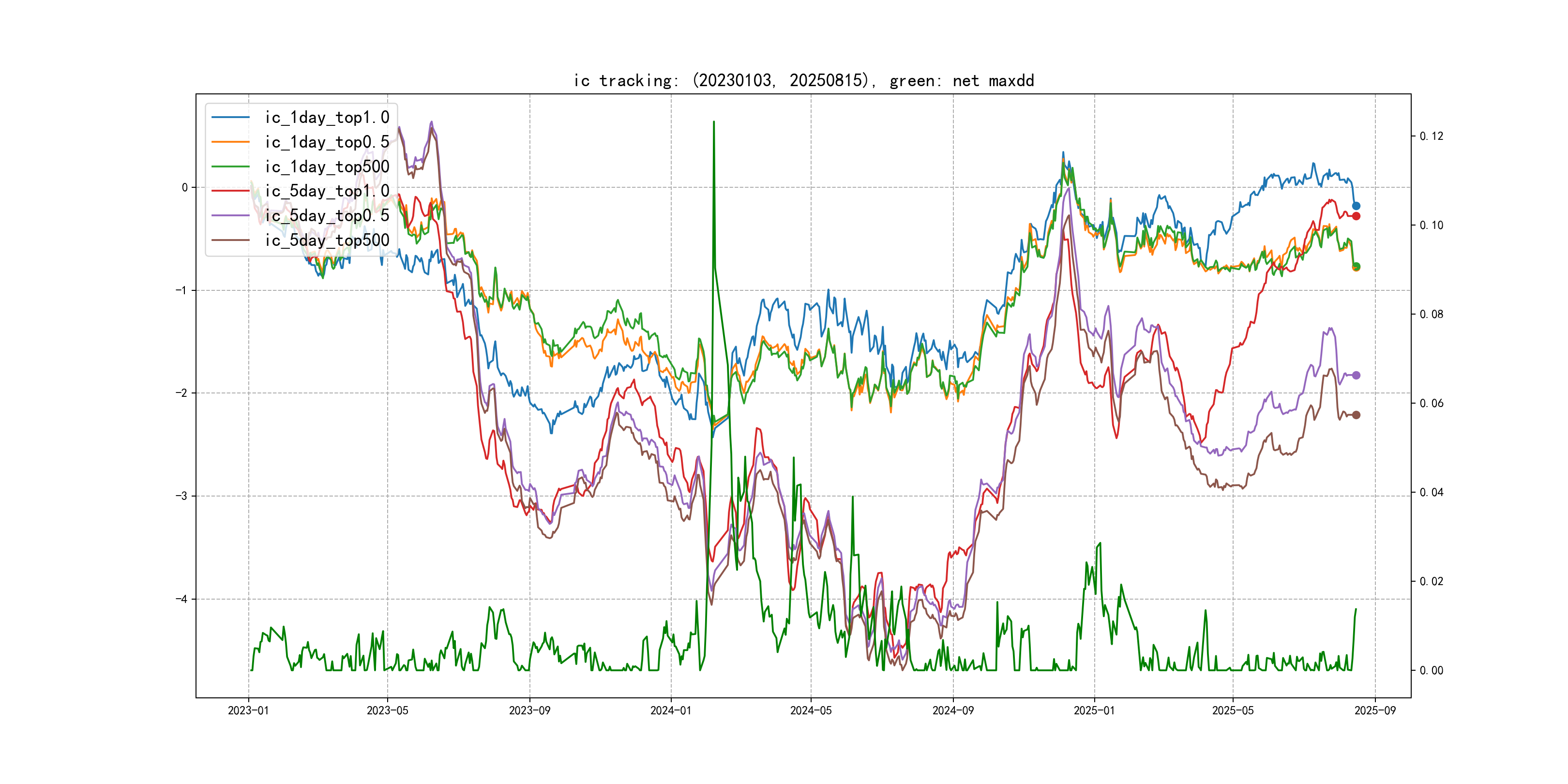Click the purple endpoint dot marker
1568x784 pixels.
[1356, 375]
